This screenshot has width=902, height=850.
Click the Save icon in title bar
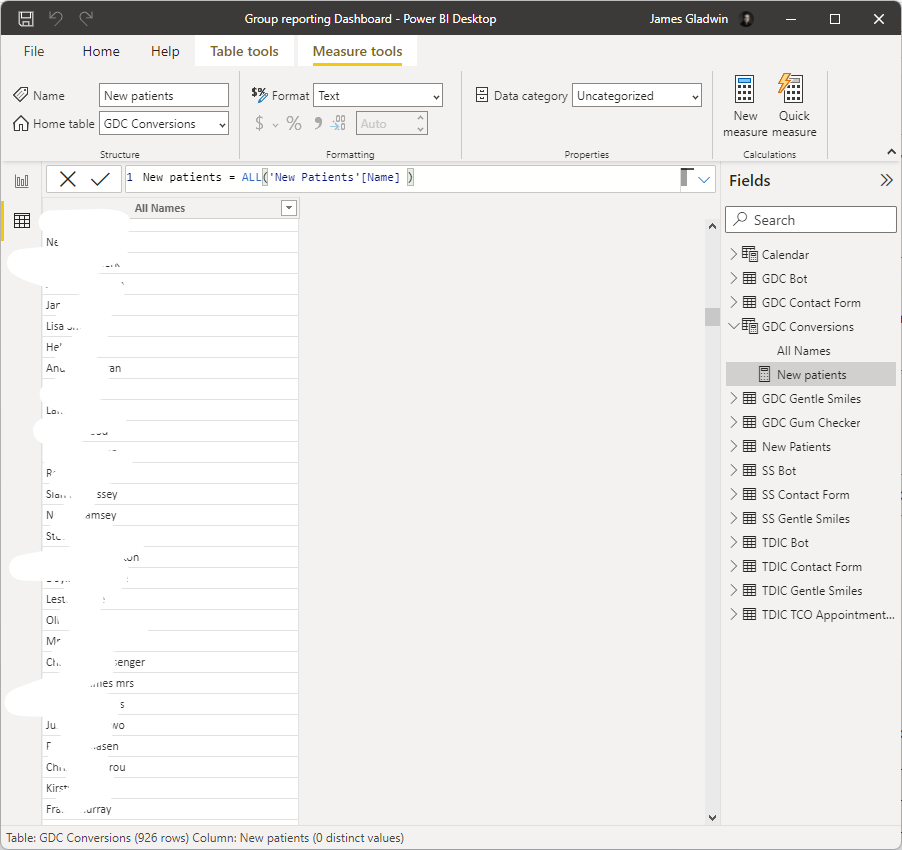pyautogui.click(x=26, y=19)
